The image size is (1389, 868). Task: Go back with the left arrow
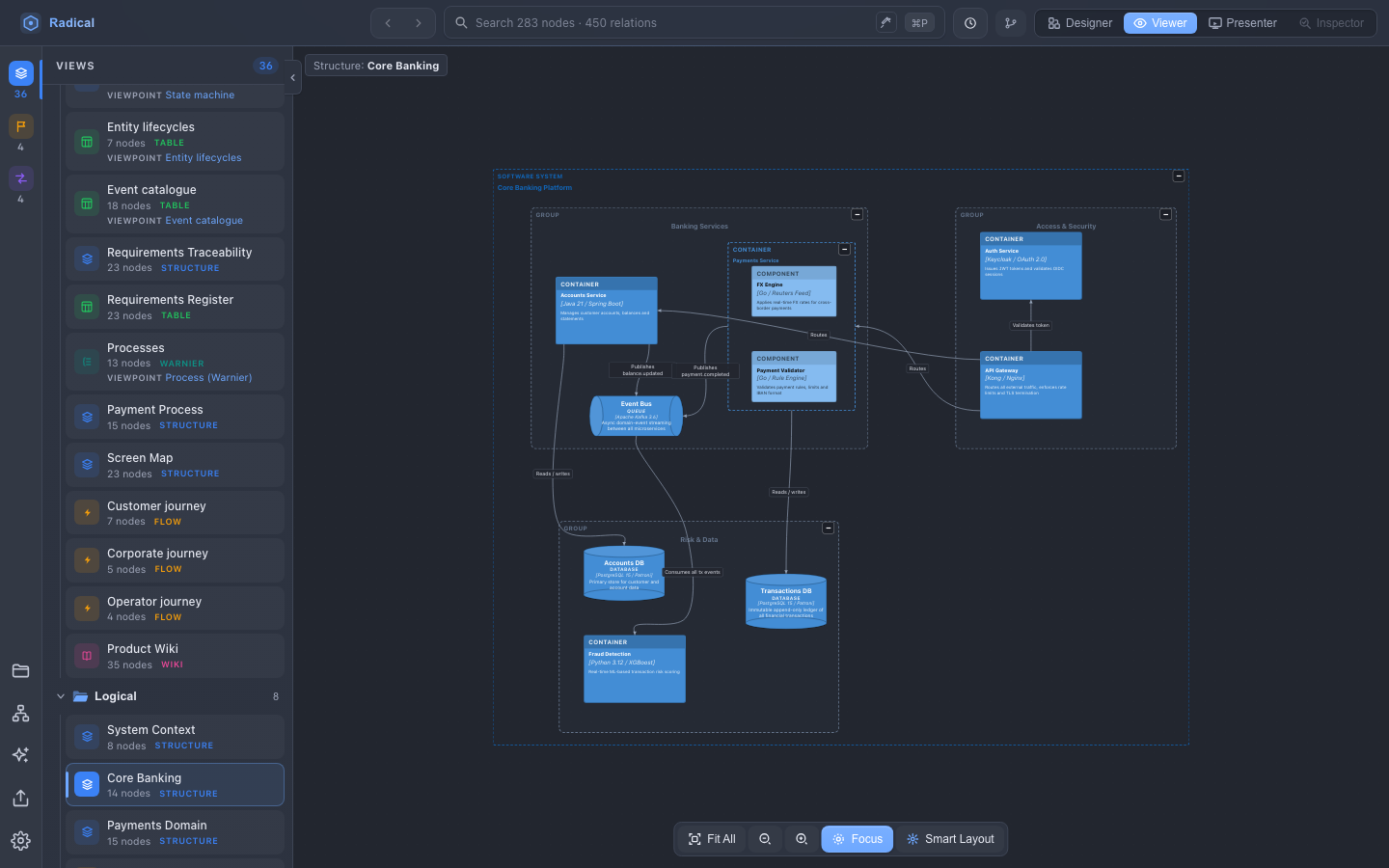tap(388, 23)
